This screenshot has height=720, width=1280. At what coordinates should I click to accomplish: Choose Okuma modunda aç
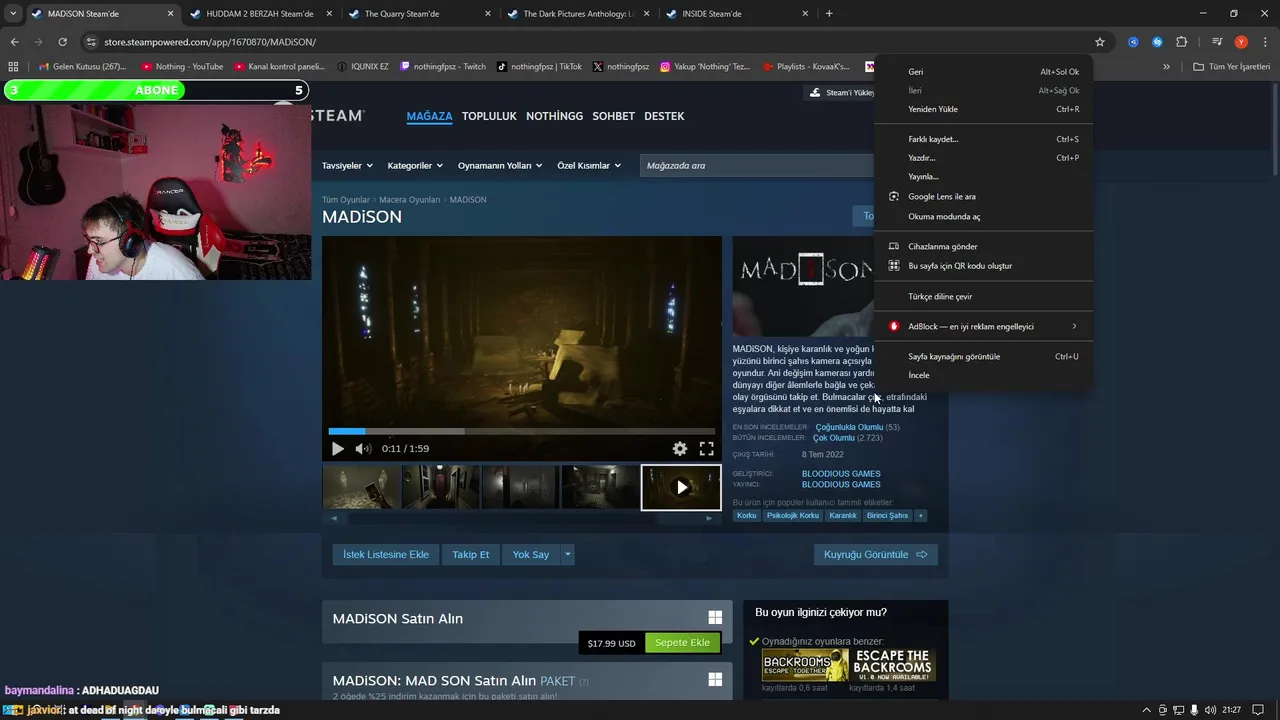[984, 216]
